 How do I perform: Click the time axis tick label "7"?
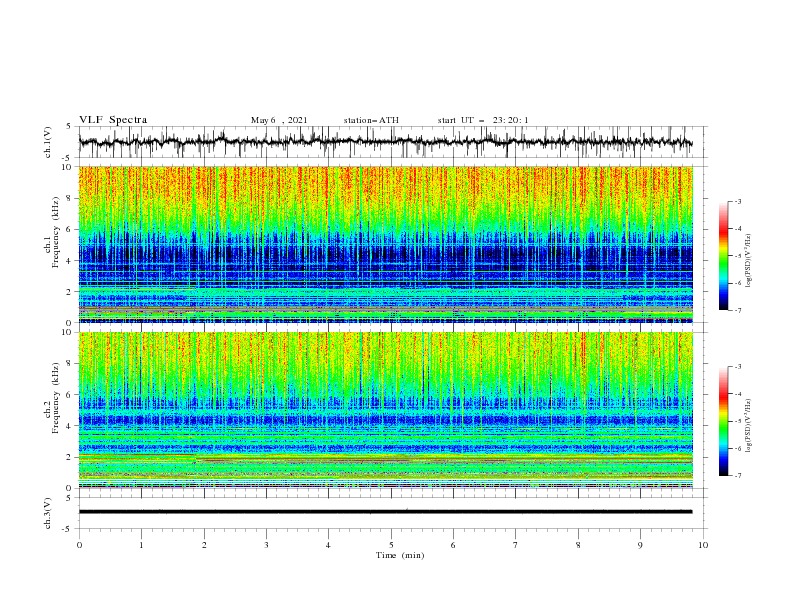click(x=516, y=545)
